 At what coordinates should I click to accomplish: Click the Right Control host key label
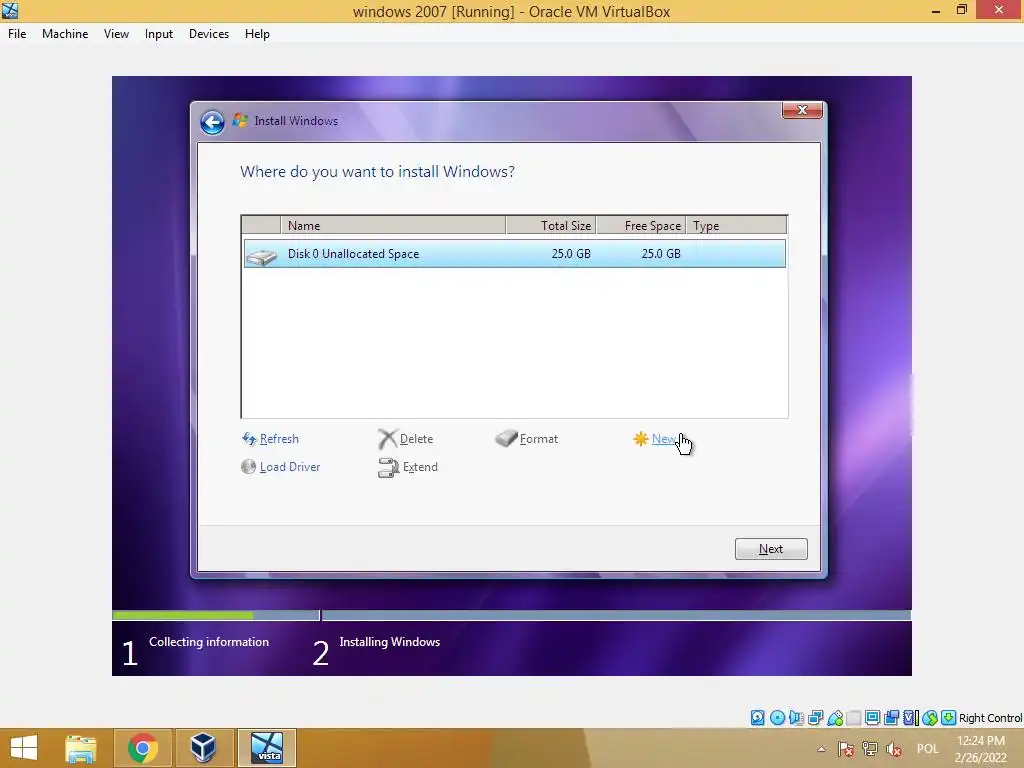(x=990, y=718)
